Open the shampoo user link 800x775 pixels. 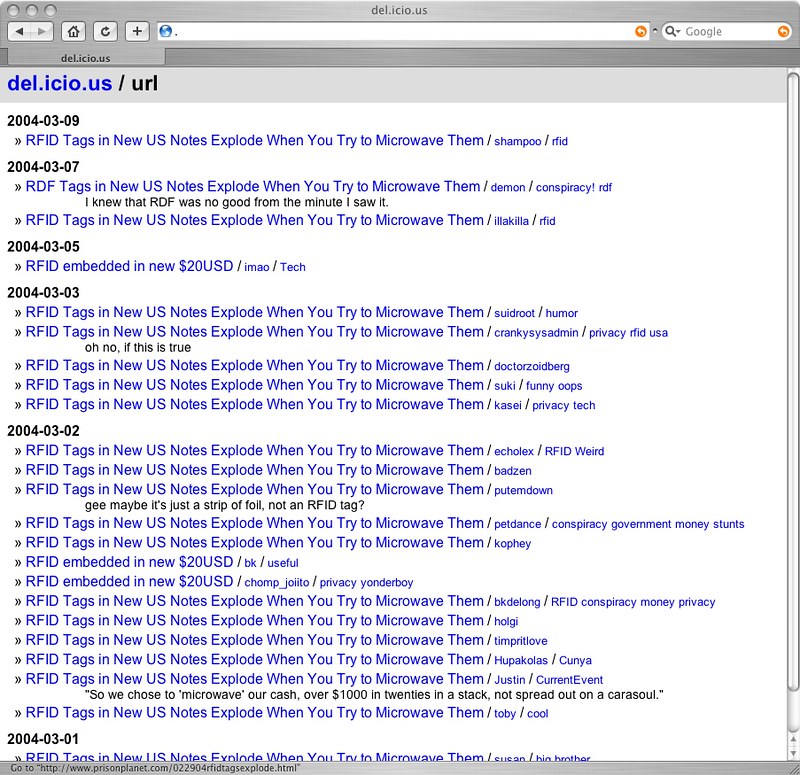pos(517,141)
